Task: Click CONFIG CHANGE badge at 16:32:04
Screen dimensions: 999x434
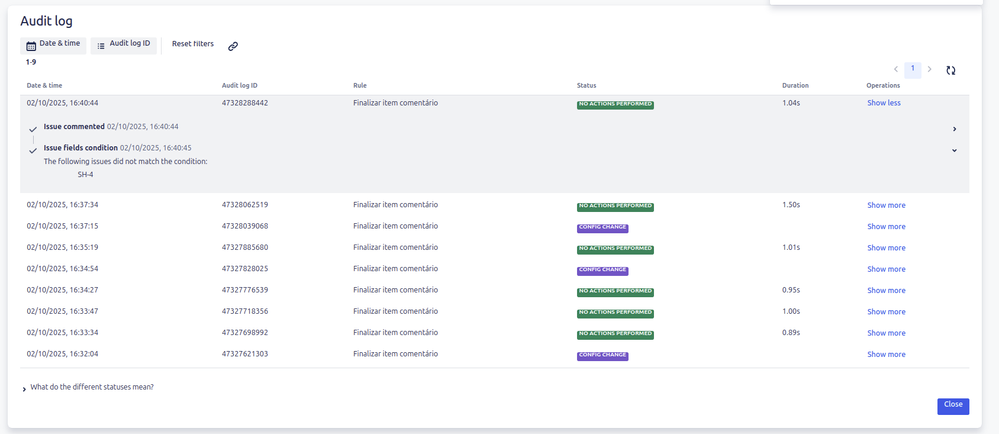Action: (x=603, y=356)
